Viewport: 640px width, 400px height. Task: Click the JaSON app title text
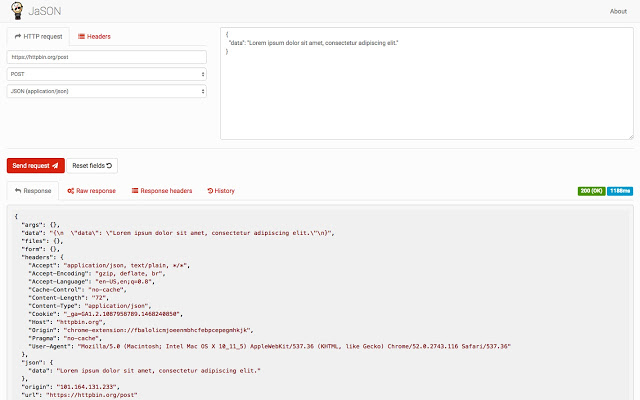[x=44, y=11]
